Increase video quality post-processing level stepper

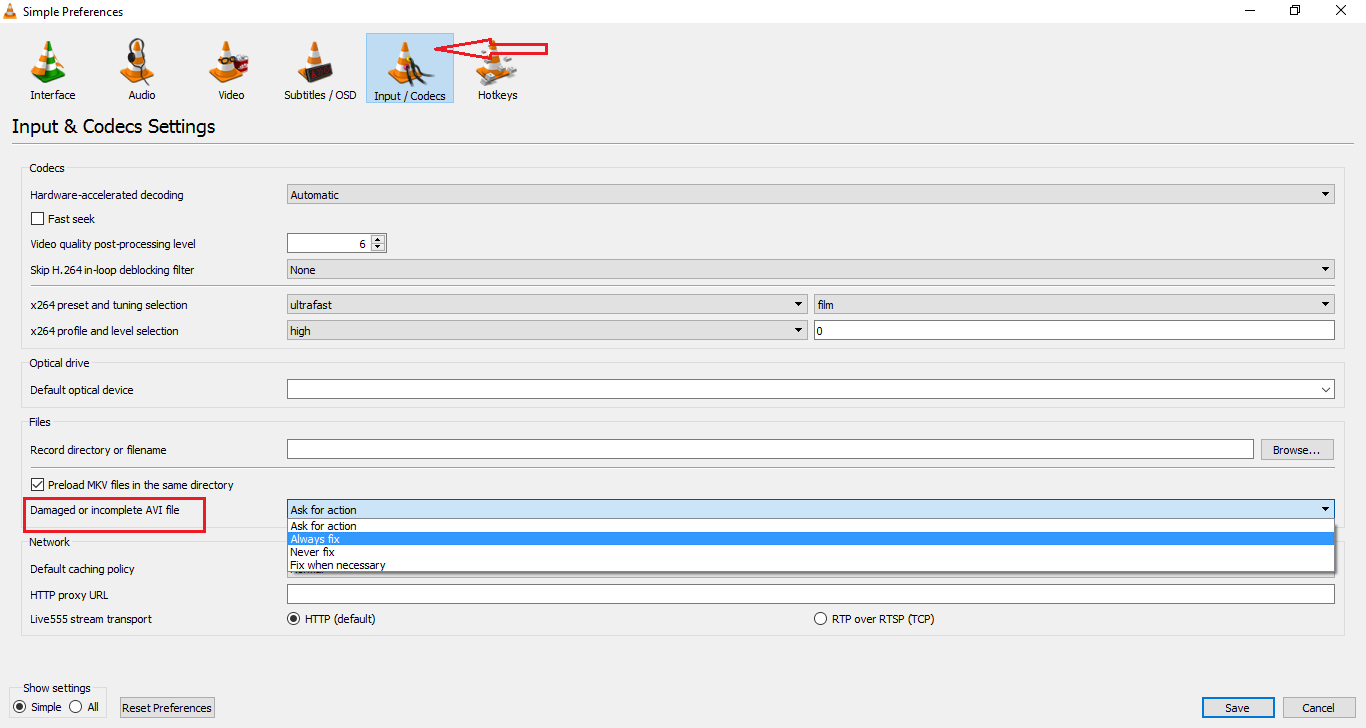pyautogui.click(x=378, y=238)
